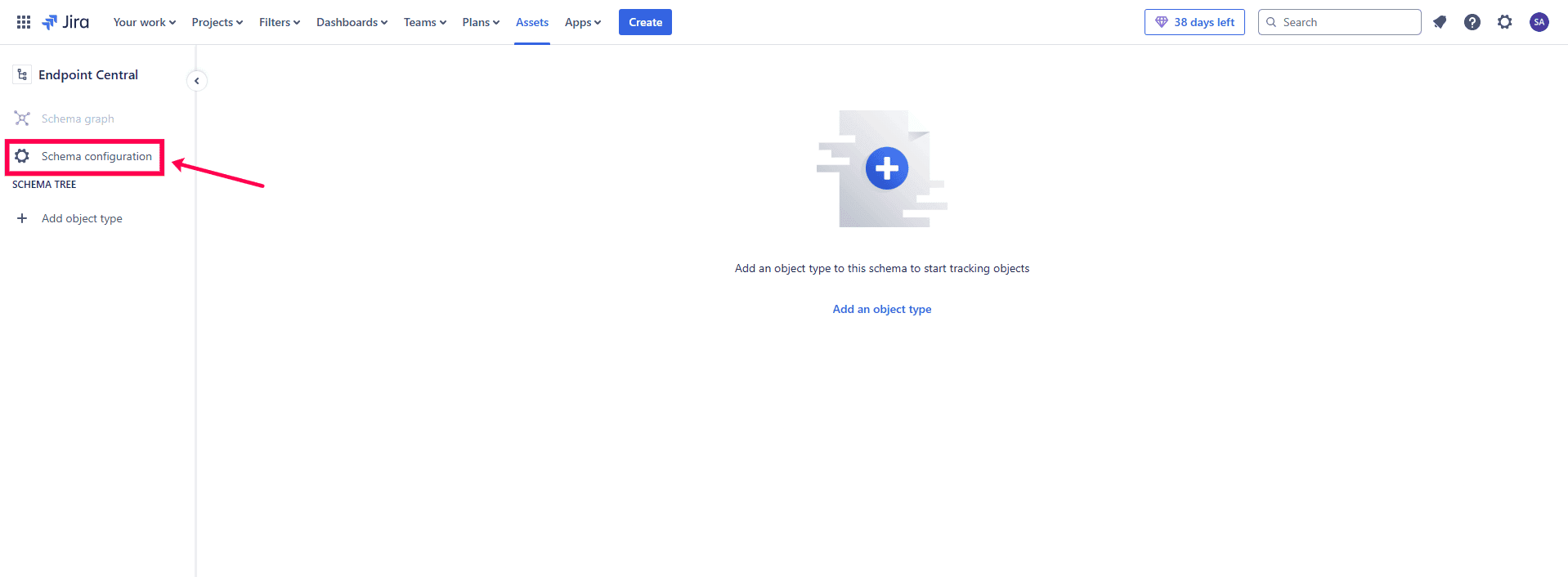The width and height of the screenshot is (1568, 577).
Task: Open the Teams dropdown
Action: (x=425, y=22)
